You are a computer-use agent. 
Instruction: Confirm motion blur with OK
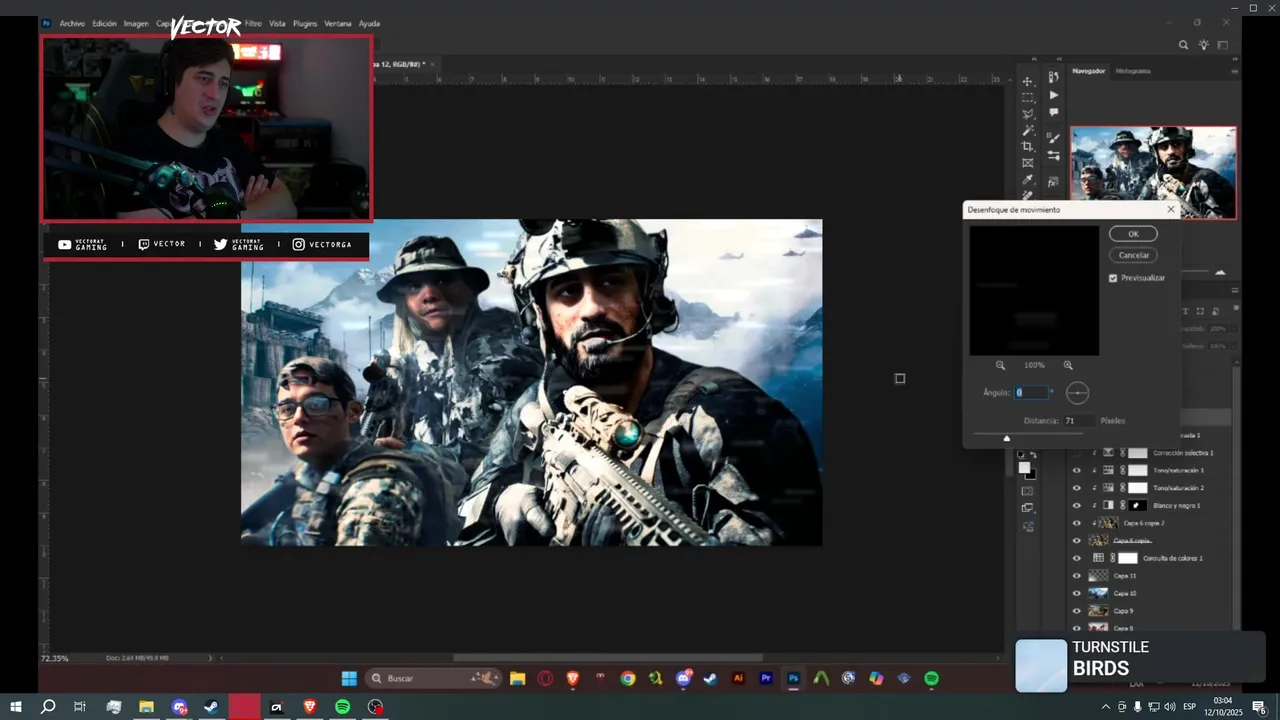(1133, 234)
